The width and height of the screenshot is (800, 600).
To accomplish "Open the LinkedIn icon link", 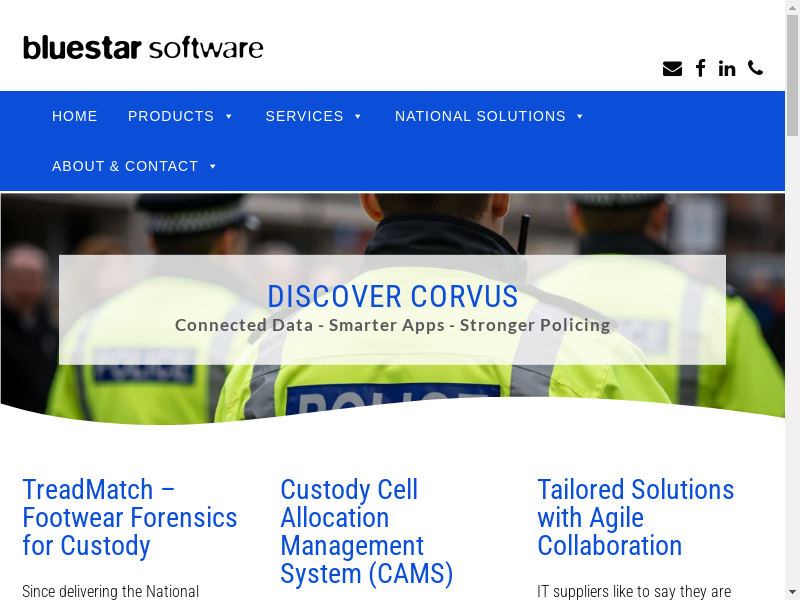I will click(x=727, y=68).
